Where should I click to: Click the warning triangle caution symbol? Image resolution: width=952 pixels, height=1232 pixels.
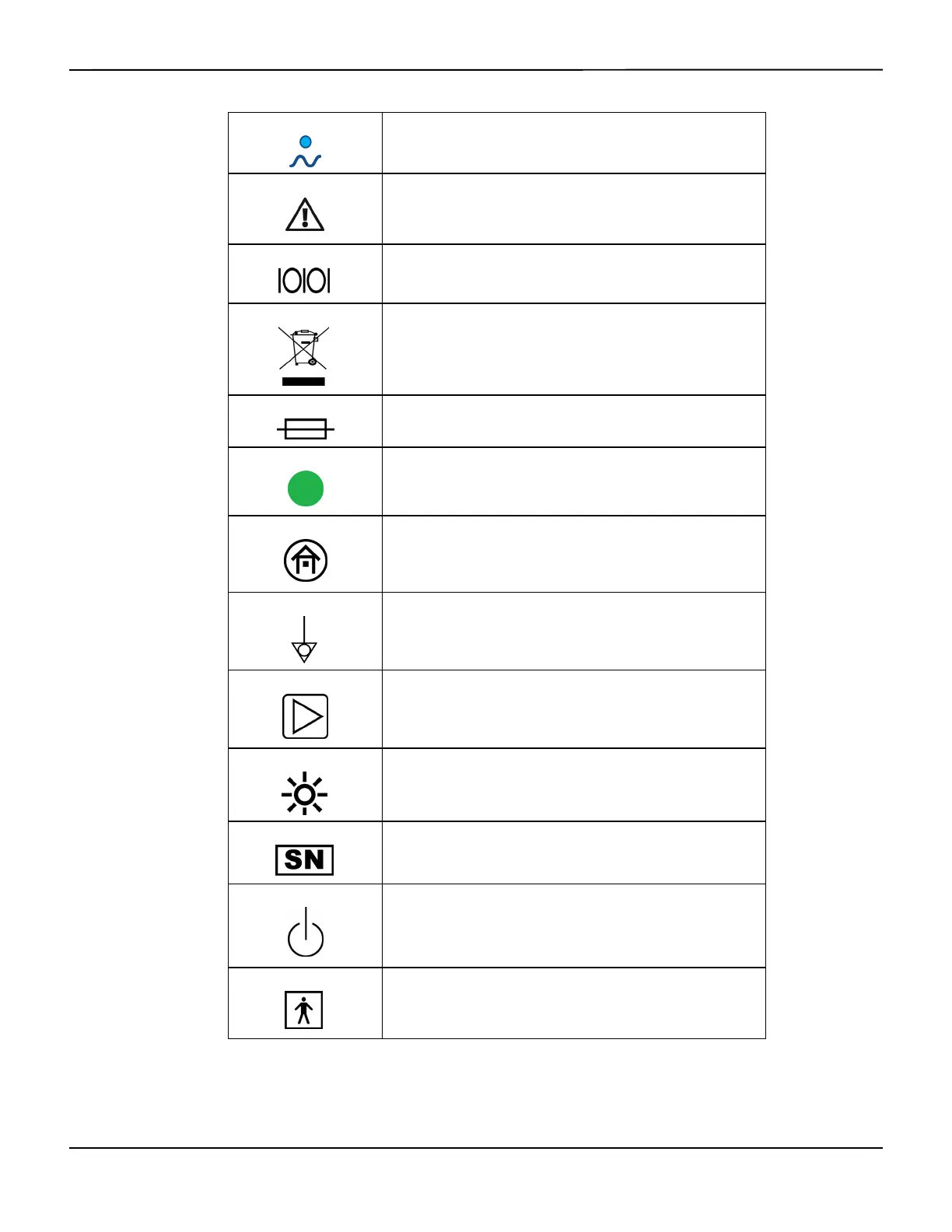tap(305, 215)
